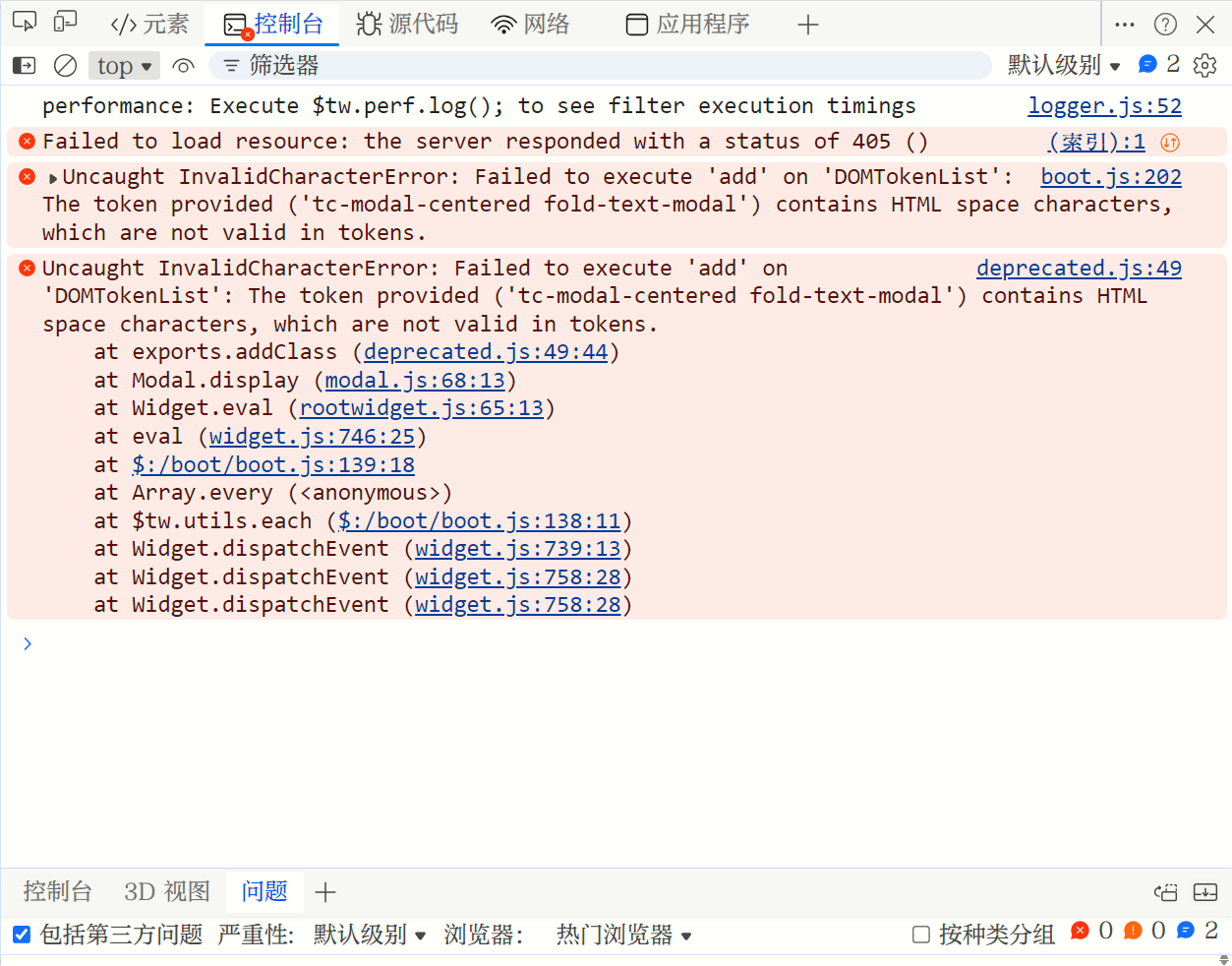
Task: Open the 默认级别 log level dropdown
Action: [x=1064, y=66]
